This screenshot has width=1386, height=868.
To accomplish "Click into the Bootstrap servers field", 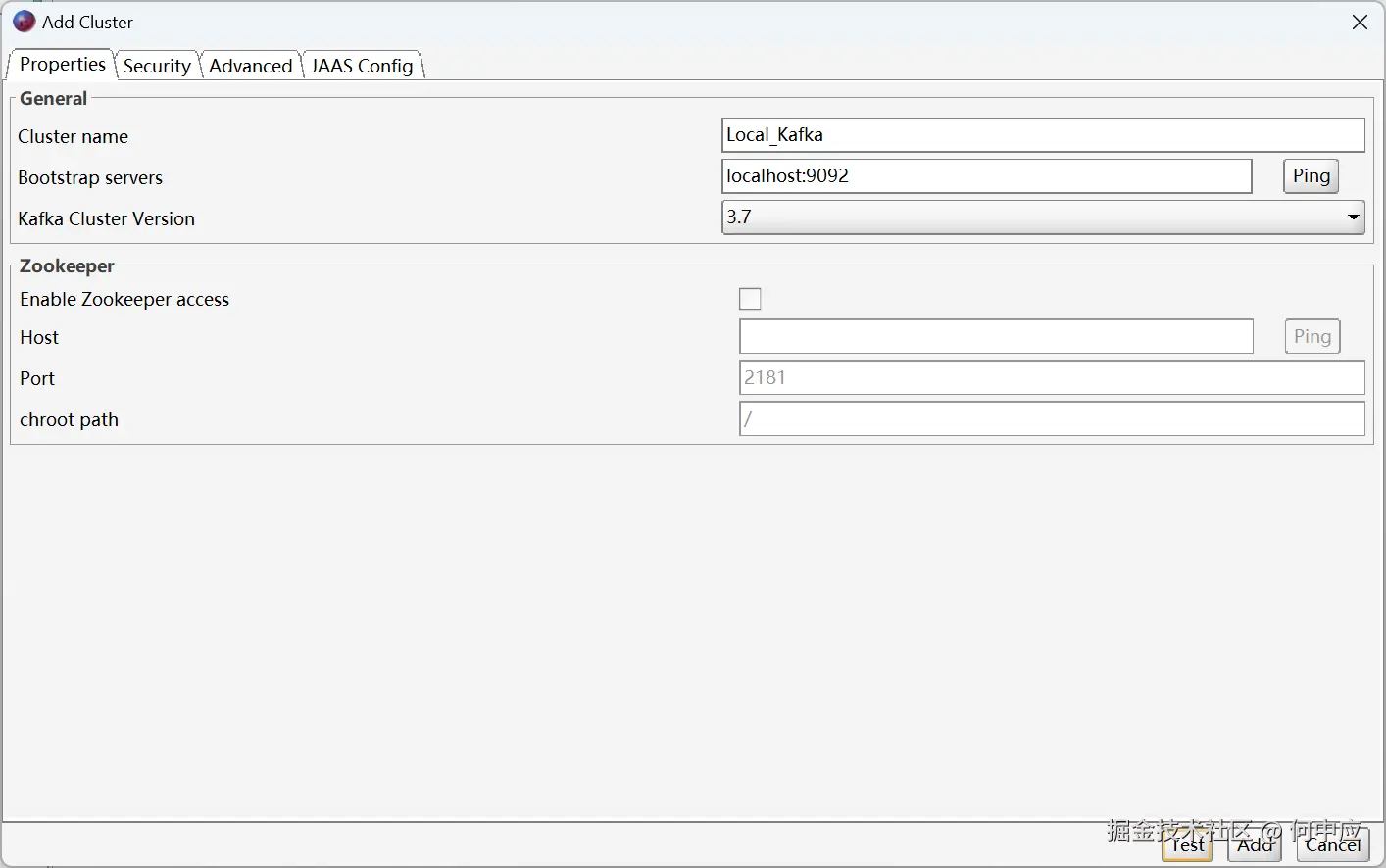I will [986, 176].
